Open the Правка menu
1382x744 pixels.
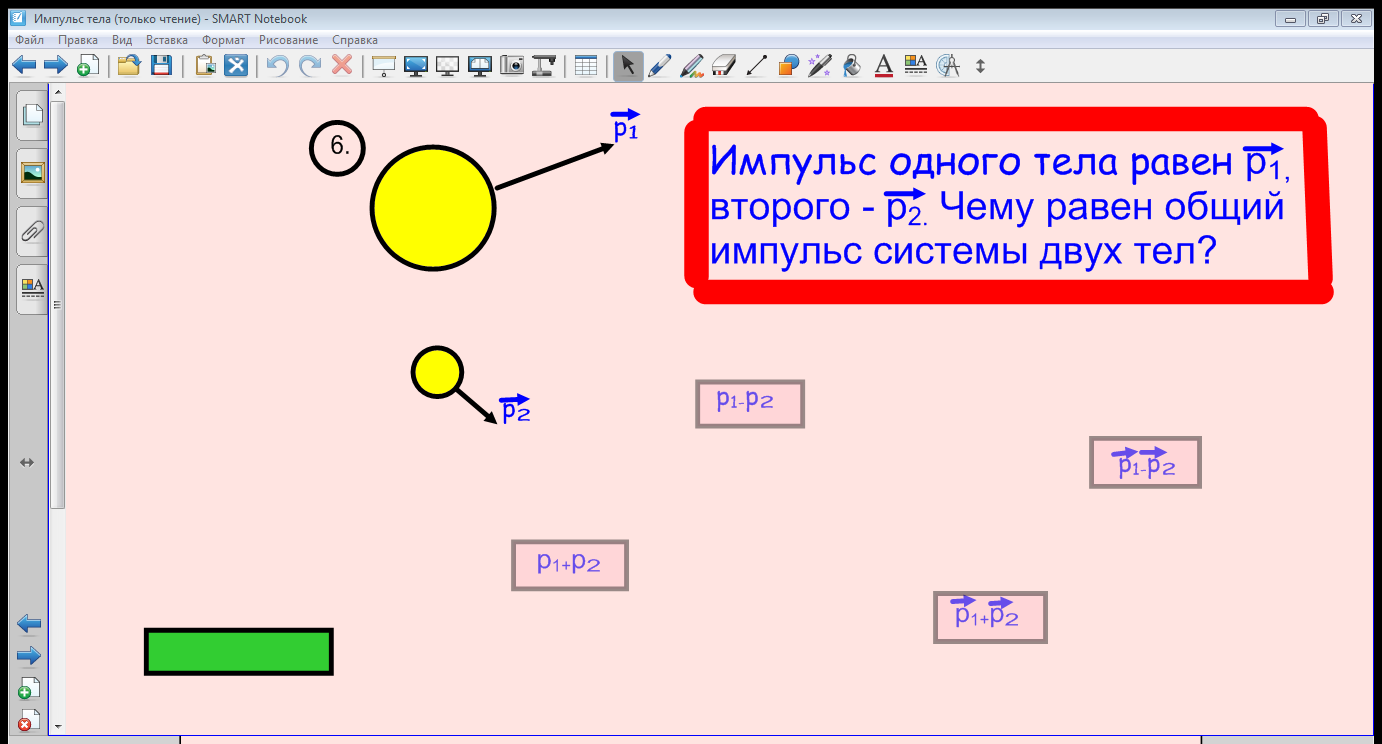[78, 40]
